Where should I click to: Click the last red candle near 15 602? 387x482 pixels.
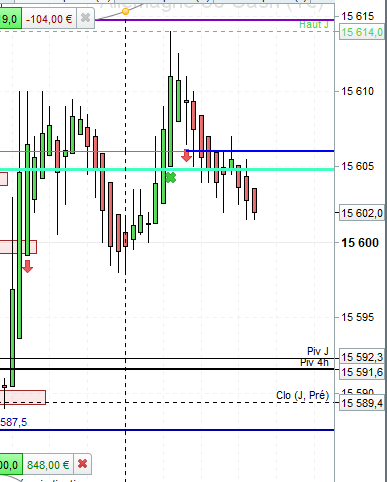pos(255,200)
